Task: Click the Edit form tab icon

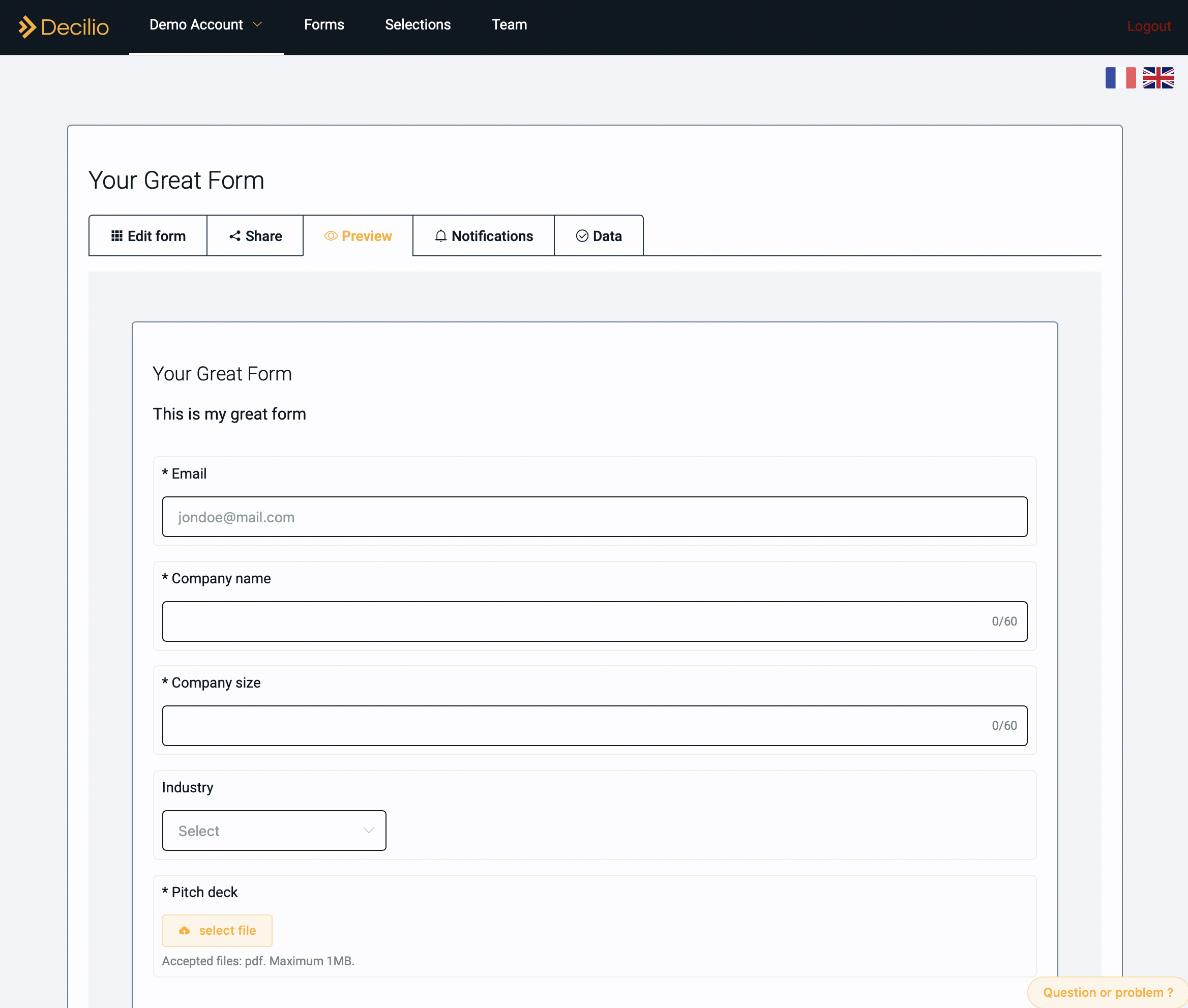Action: [116, 235]
